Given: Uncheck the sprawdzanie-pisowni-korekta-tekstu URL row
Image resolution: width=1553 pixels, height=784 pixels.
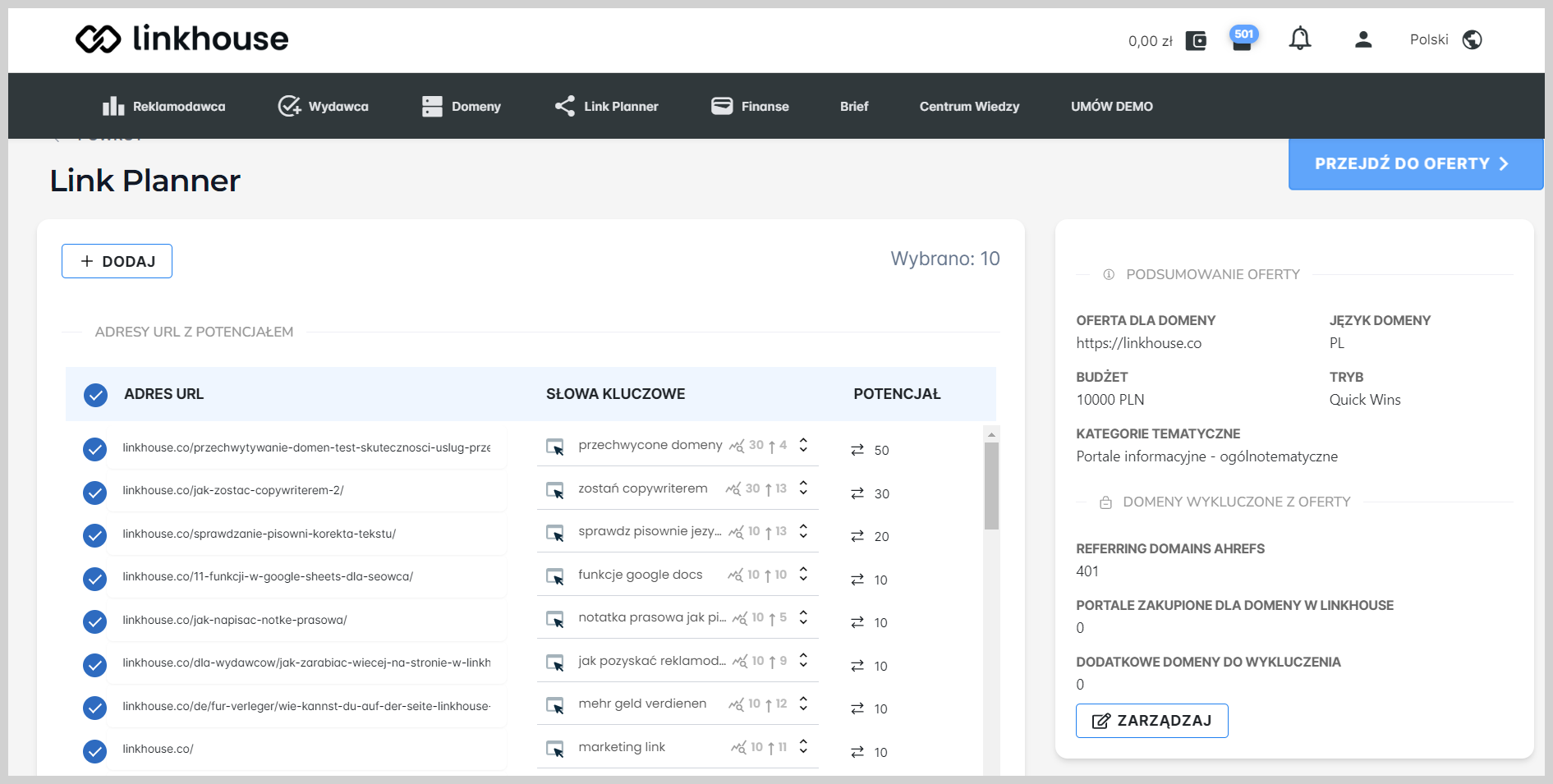Looking at the screenshot, I should (95, 535).
